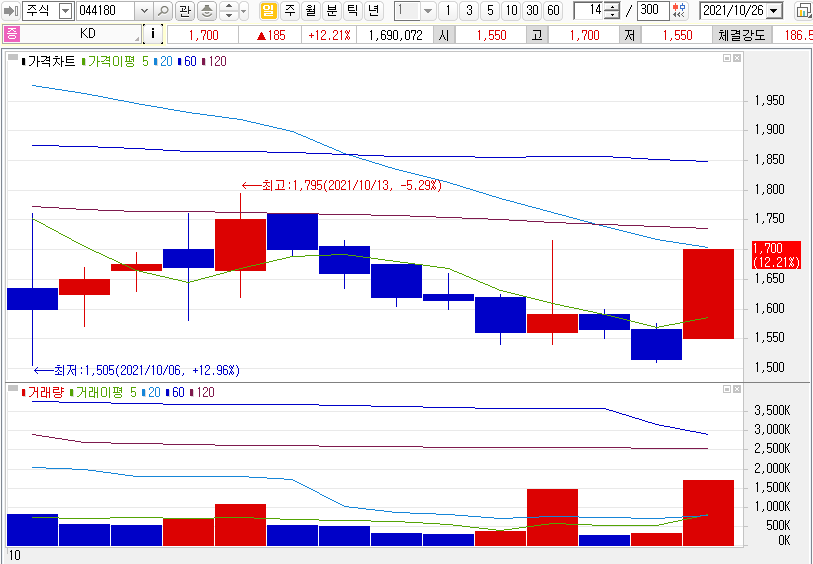Open the 주식 market type dropdown

point(65,10)
